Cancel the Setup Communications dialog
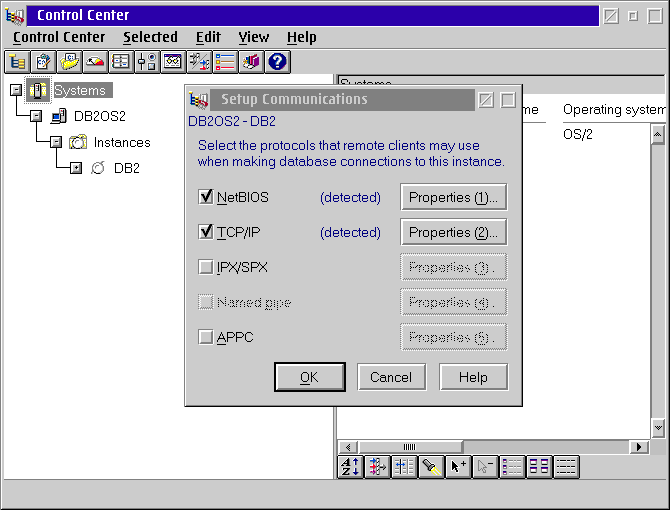Viewport: 670px width, 510px height. click(391, 377)
